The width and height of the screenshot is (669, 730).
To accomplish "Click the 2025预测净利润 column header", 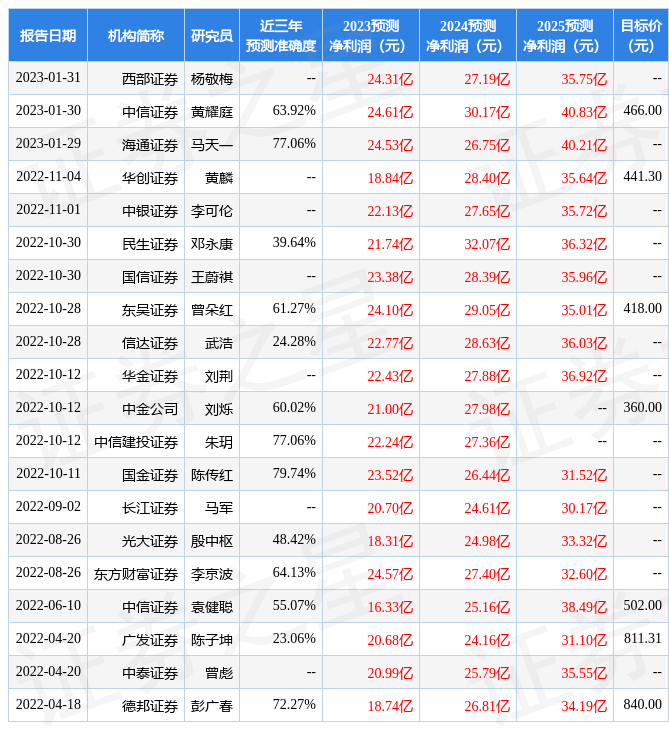I will pyautogui.click(x=565, y=35).
